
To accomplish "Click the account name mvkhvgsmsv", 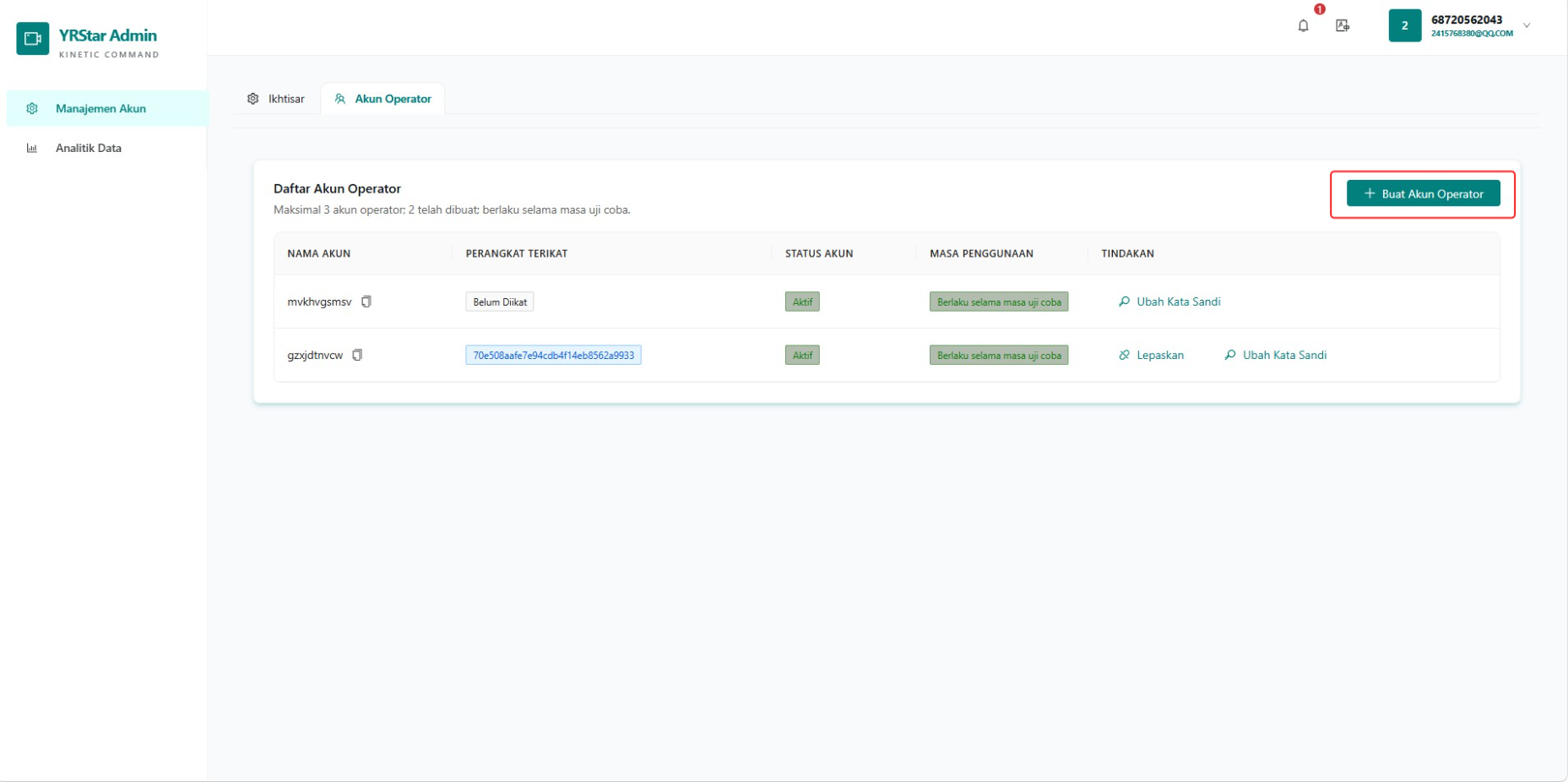I will pos(319,301).
